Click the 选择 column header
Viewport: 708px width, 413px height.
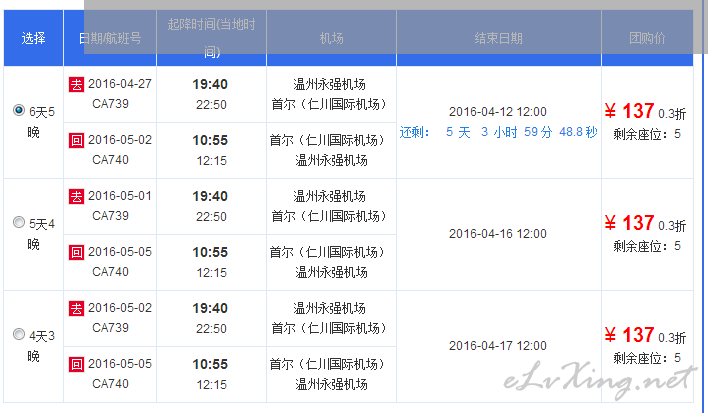[x=33, y=38]
